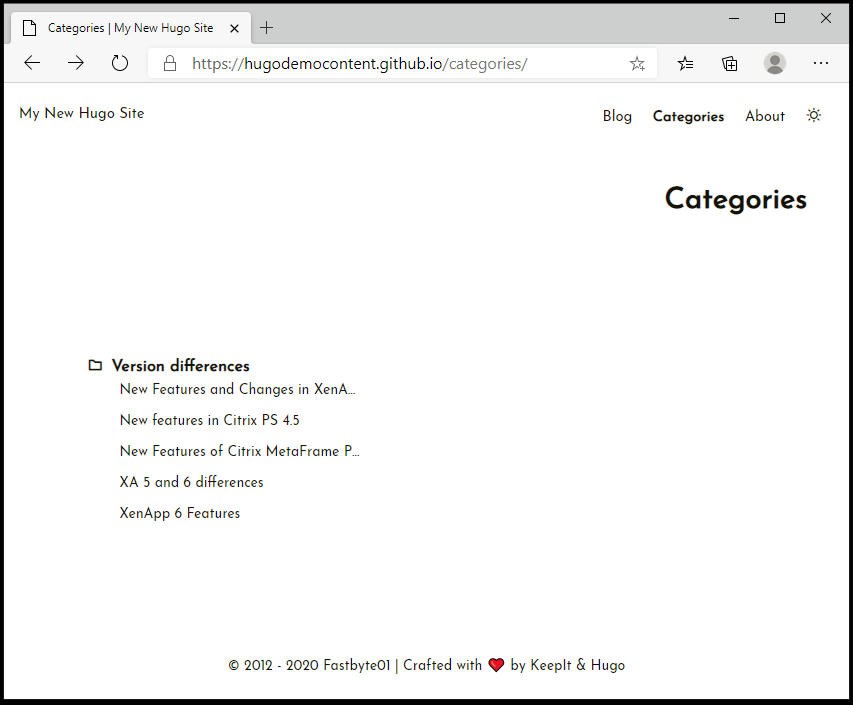Refresh the current page
853x705 pixels.
tap(120, 63)
